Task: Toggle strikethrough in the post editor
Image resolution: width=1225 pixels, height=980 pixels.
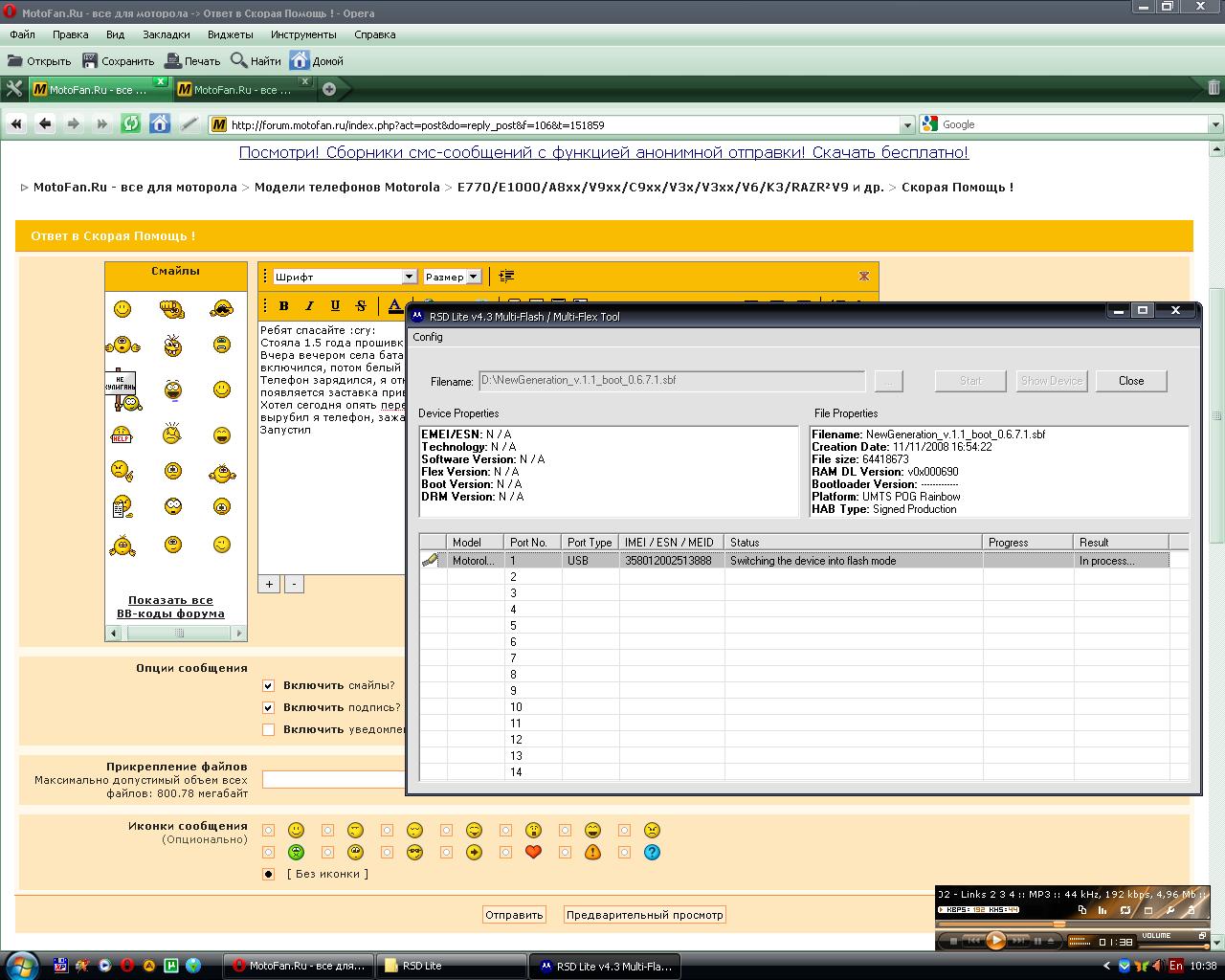Action: click(x=361, y=305)
